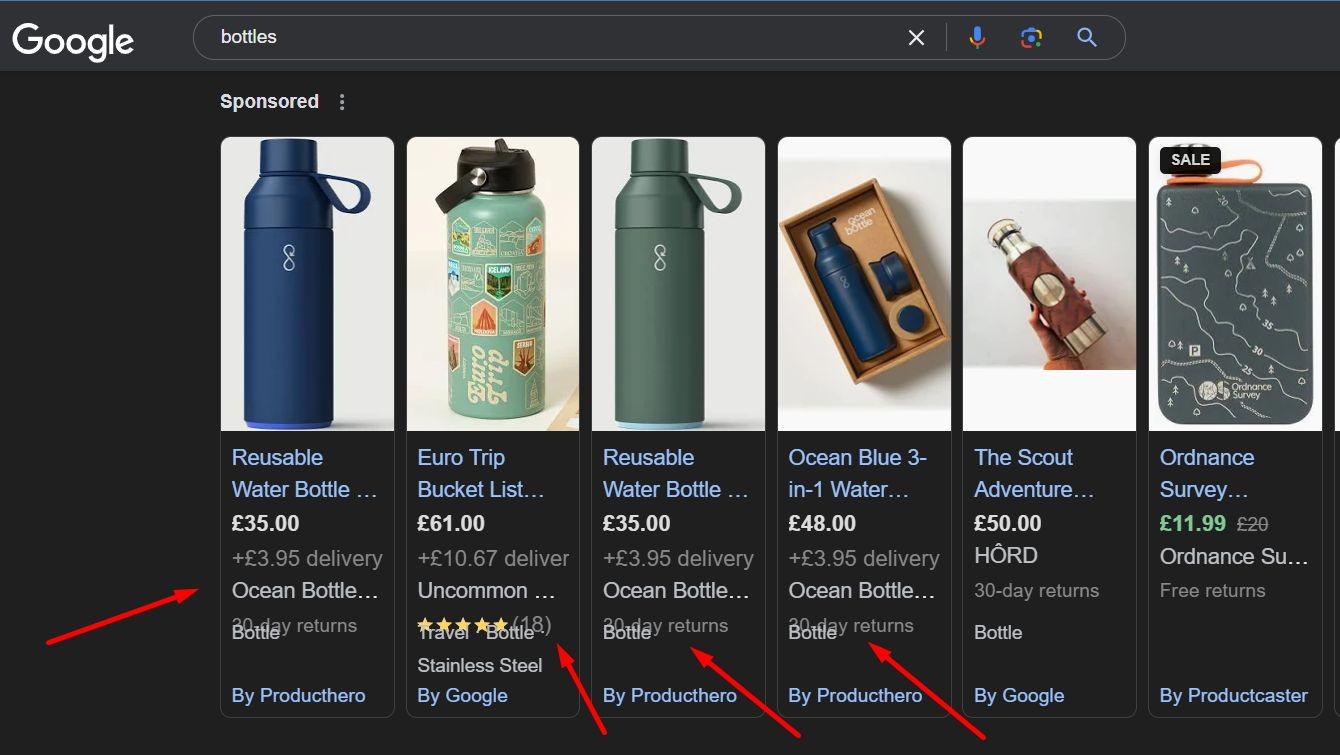Open the forest green Ocean Bottle product image
The width and height of the screenshot is (1340, 755).
678,284
